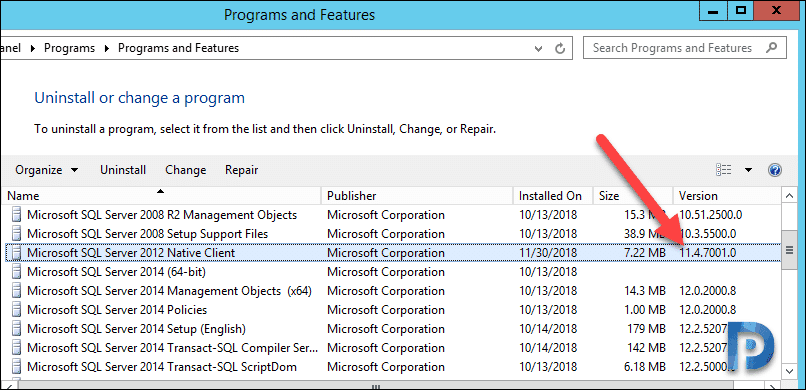Click Version cell of 2014 Policies row
Viewport: 806px width, 390px height.
tap(707, 310)
